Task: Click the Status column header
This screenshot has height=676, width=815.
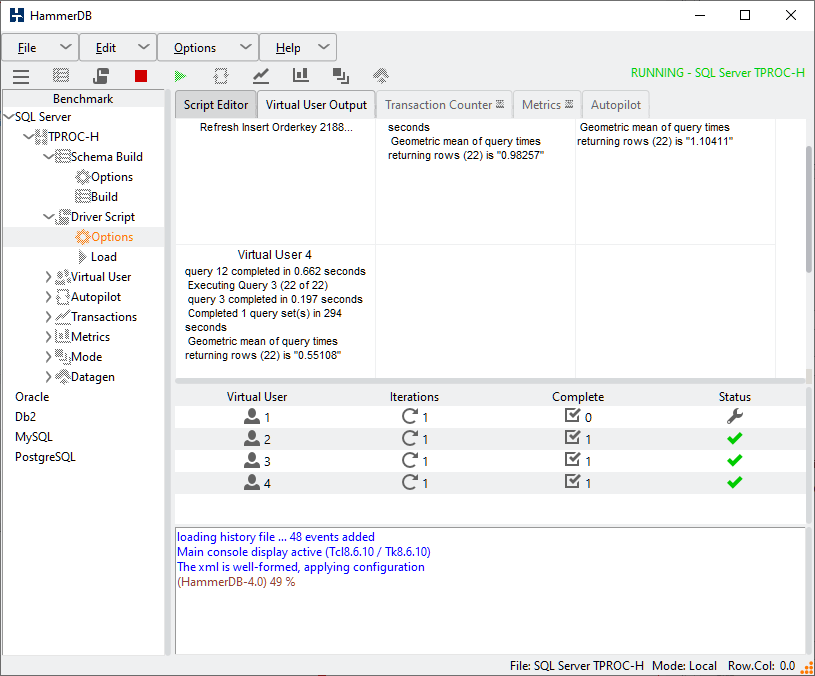Action: [x=734, y=397]
